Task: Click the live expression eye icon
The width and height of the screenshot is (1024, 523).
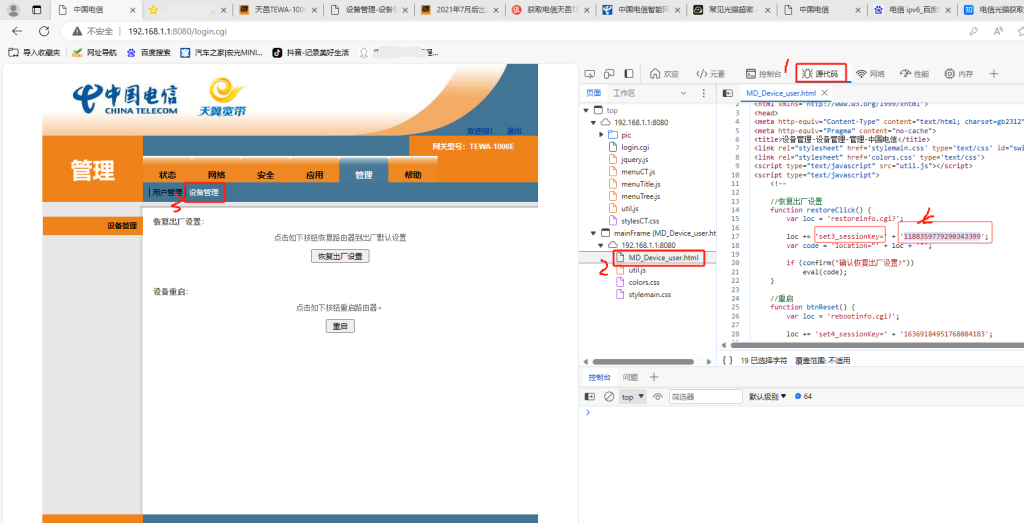Action: click(x=658, y=396)
